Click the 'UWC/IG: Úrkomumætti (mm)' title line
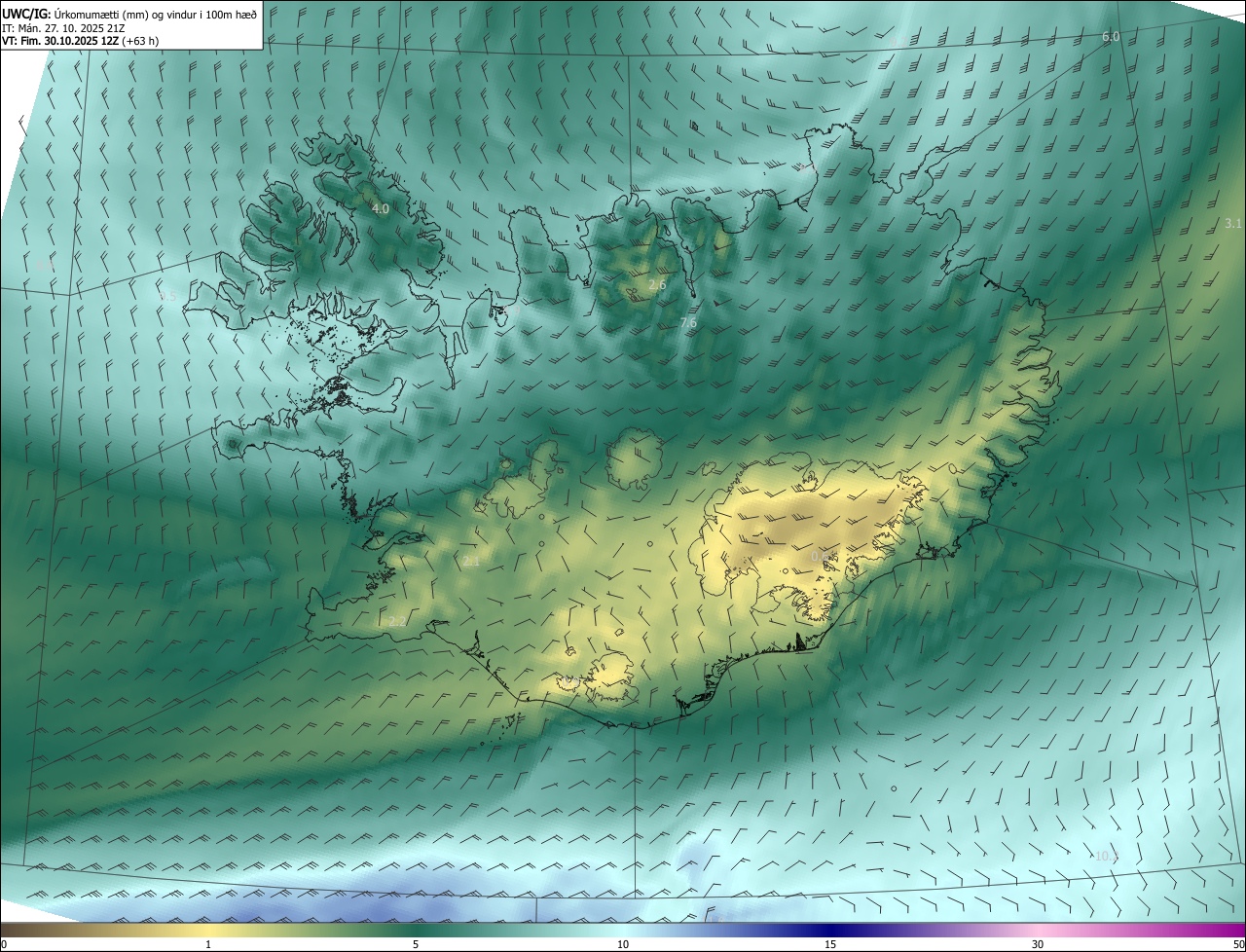The image size is (1246, 952). (x=129, y=14)
